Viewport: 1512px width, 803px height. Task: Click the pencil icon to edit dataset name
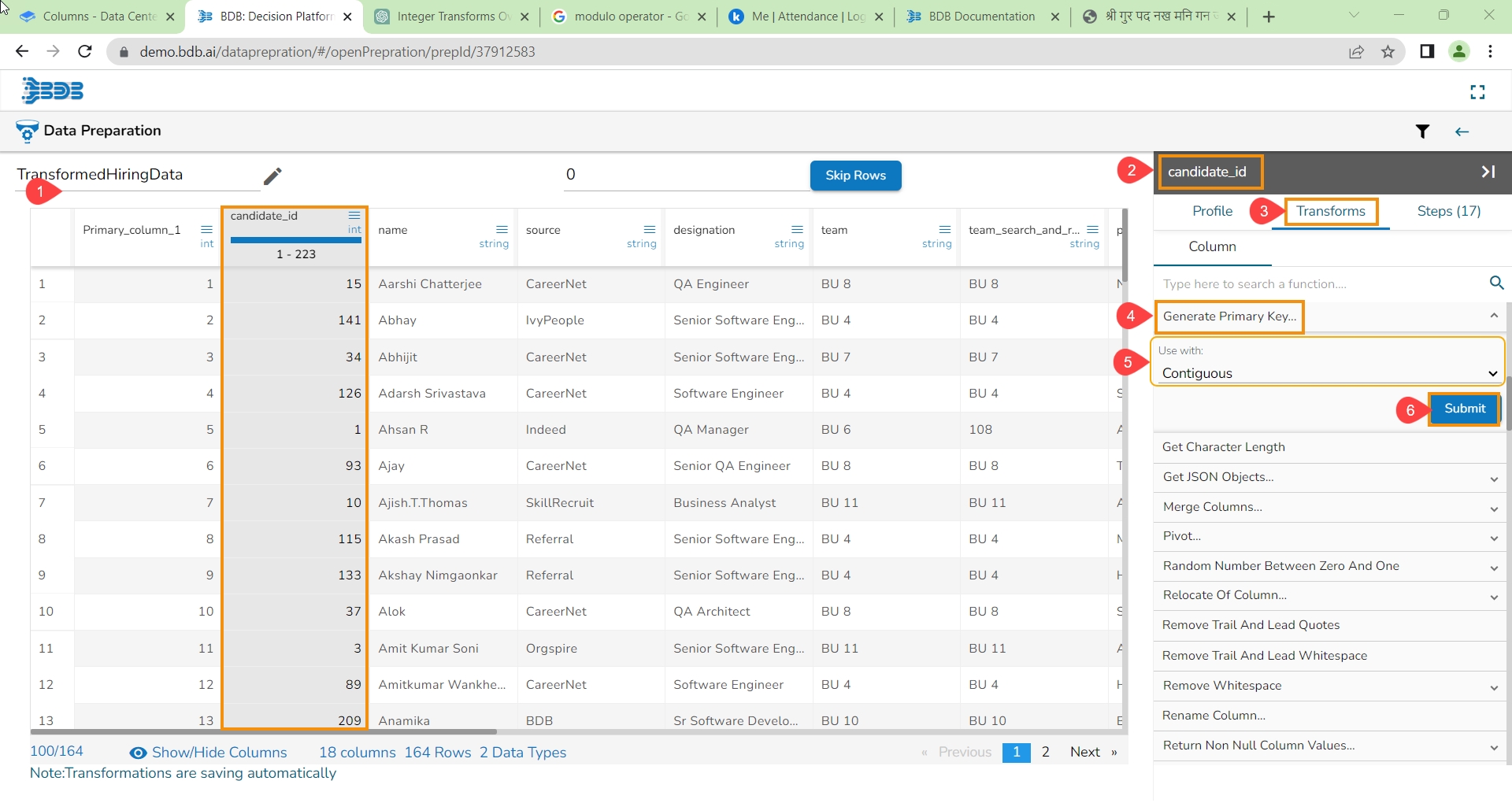pos(272,176)
